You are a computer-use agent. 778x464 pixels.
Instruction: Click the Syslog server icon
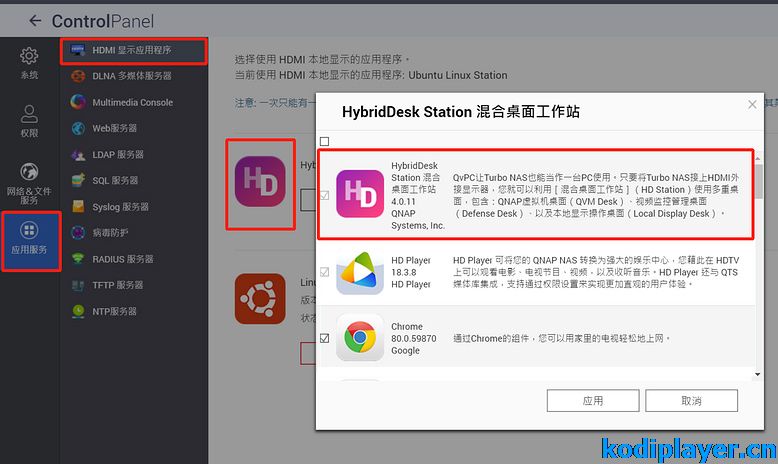[x=78, y=206]
